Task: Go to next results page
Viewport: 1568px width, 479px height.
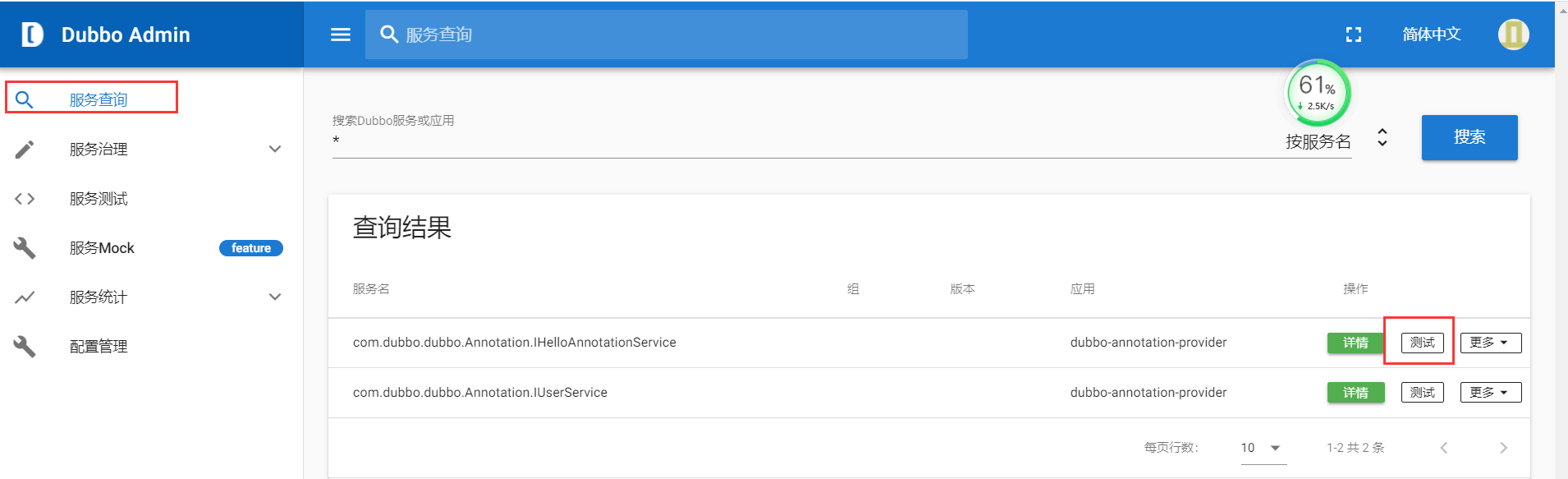Action: [1503, 448]
